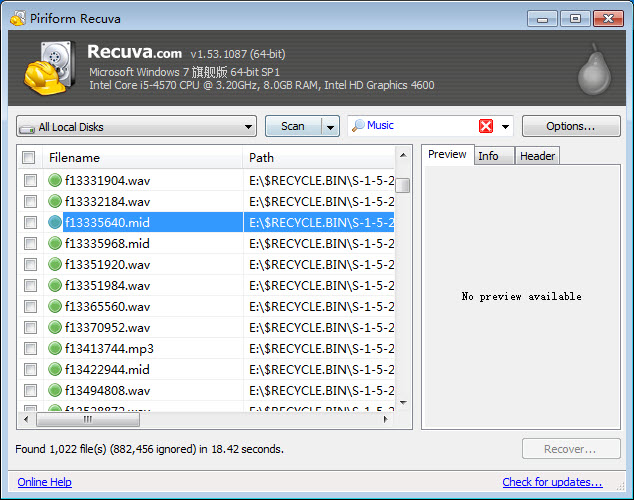The image size is (634, 500).
Task: Start a scan with the Scan button
Action: click(x=293, y=127)
